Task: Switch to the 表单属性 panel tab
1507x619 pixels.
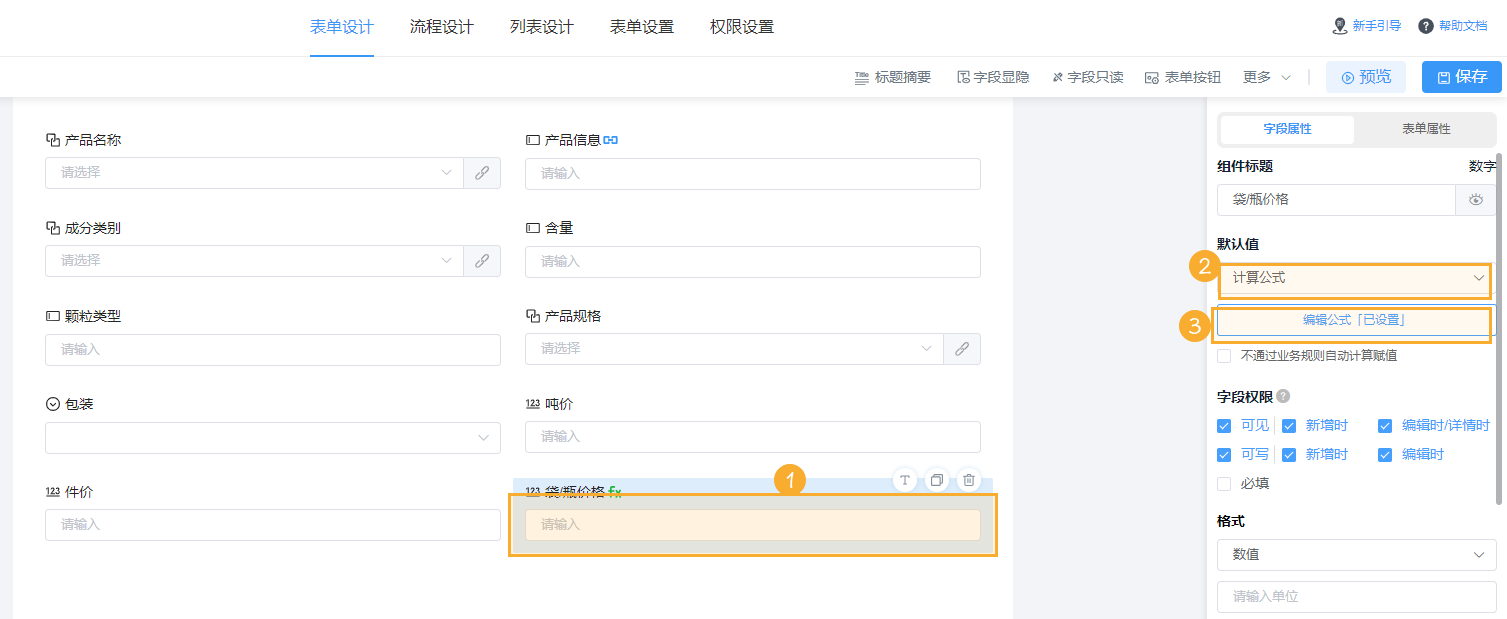Action: (1425, 130)
